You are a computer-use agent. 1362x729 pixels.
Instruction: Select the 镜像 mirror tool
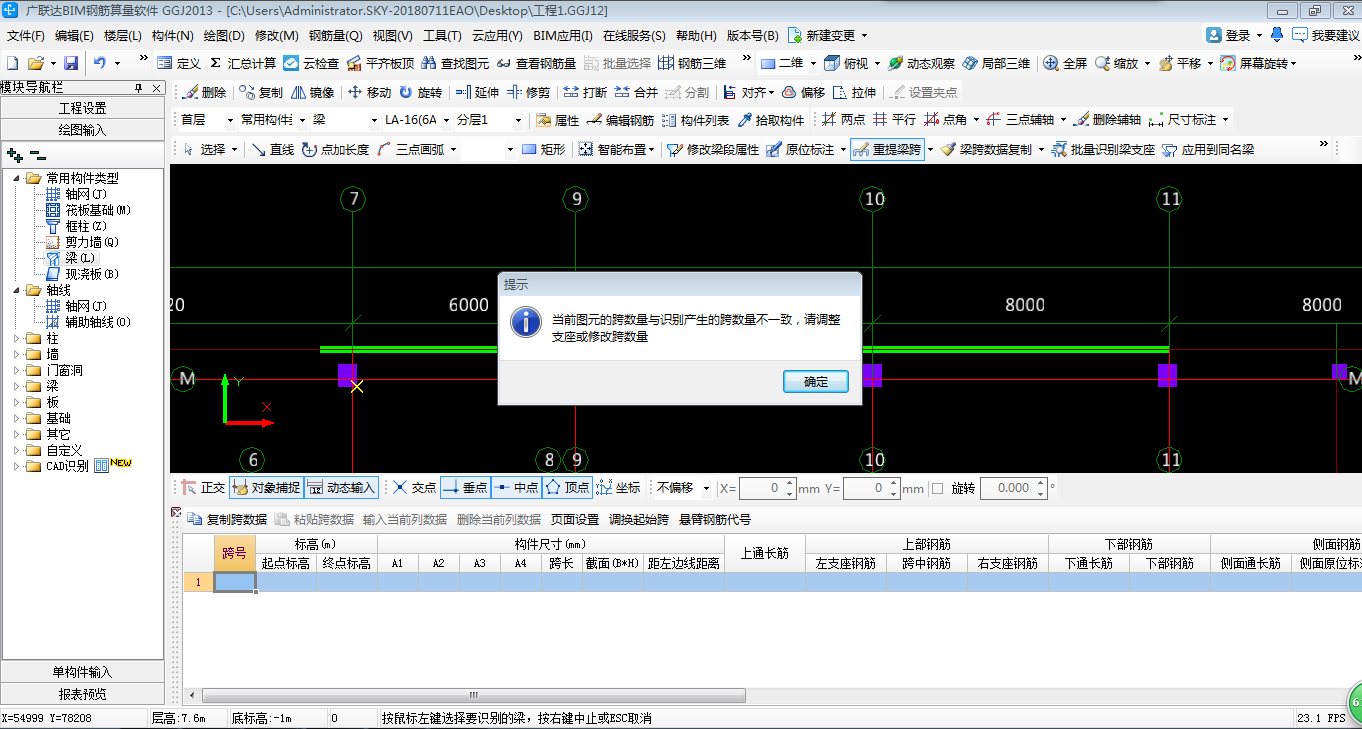[312, 92]
